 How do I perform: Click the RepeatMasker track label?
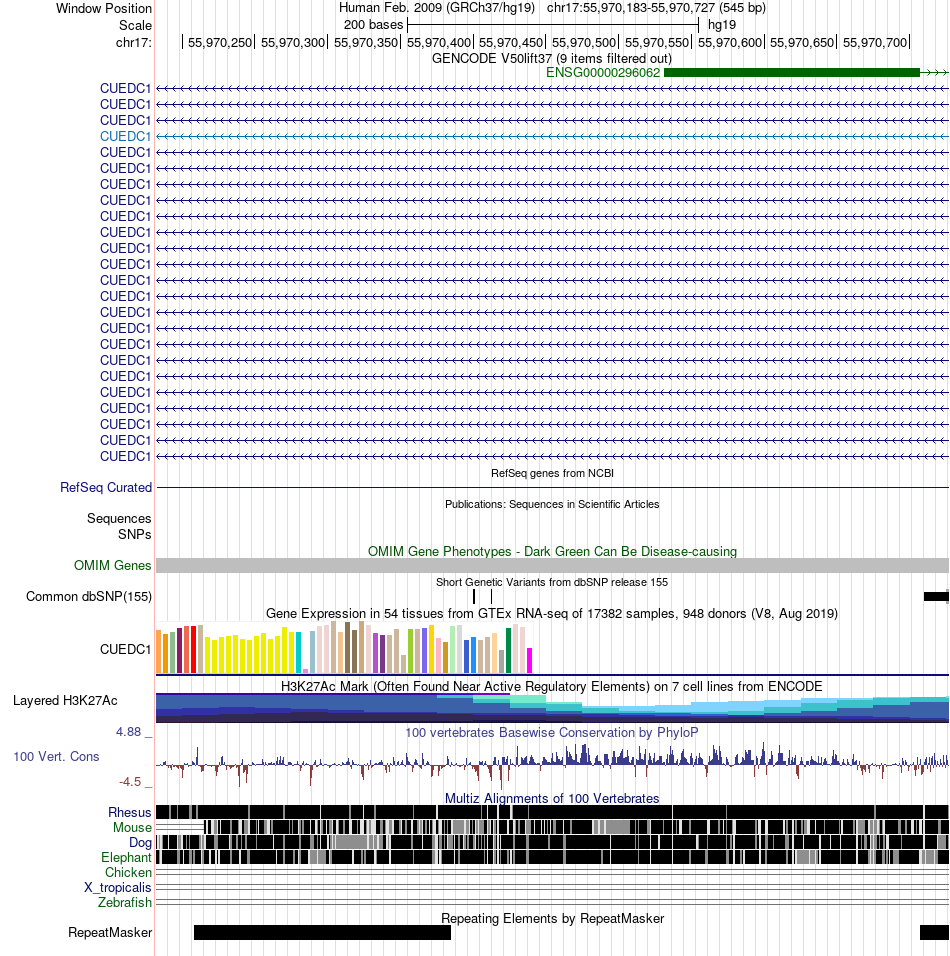point(110,933)
